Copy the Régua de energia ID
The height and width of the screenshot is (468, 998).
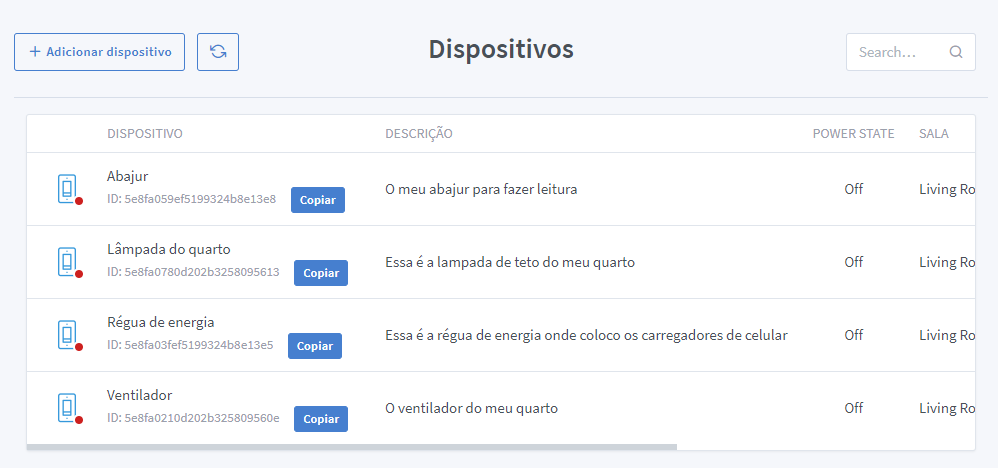tap(315, 346)
